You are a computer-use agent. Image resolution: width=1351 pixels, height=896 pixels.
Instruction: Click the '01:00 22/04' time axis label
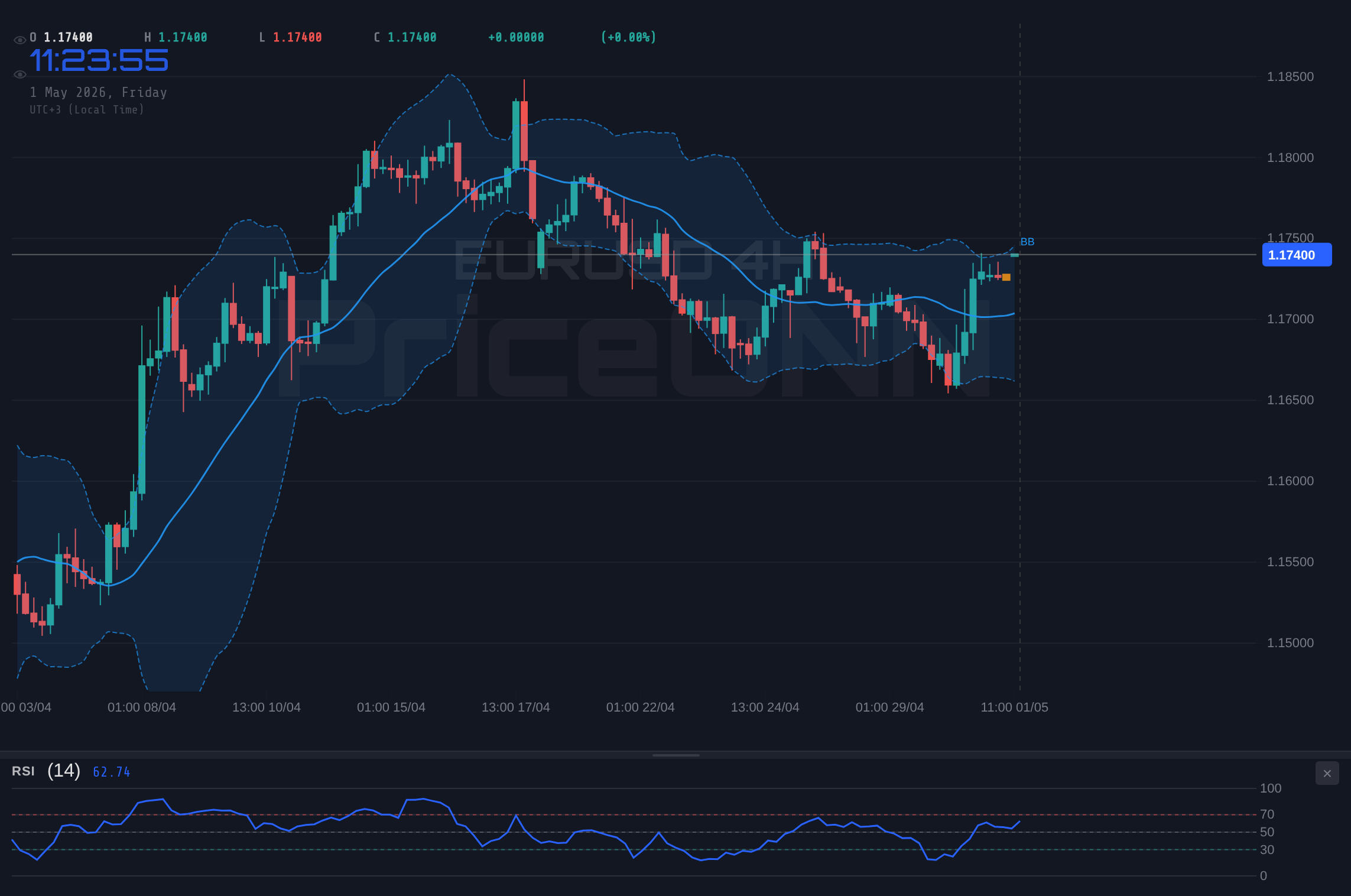pos(641,707)
